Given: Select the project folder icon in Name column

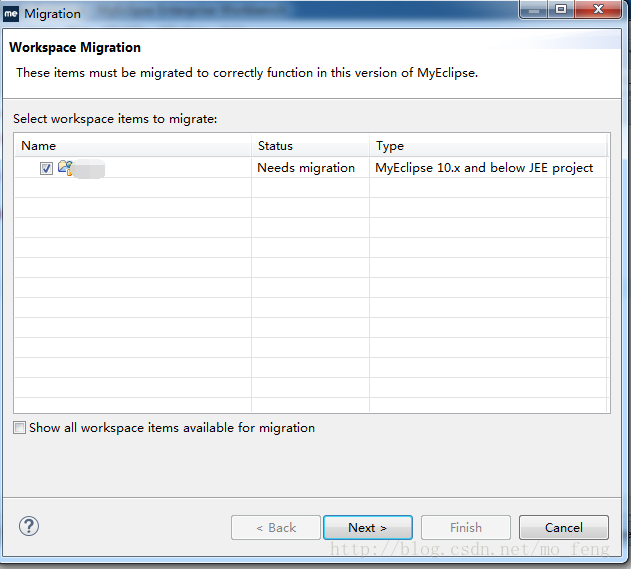Looking at the screenshot, I should tap(65, 168).
